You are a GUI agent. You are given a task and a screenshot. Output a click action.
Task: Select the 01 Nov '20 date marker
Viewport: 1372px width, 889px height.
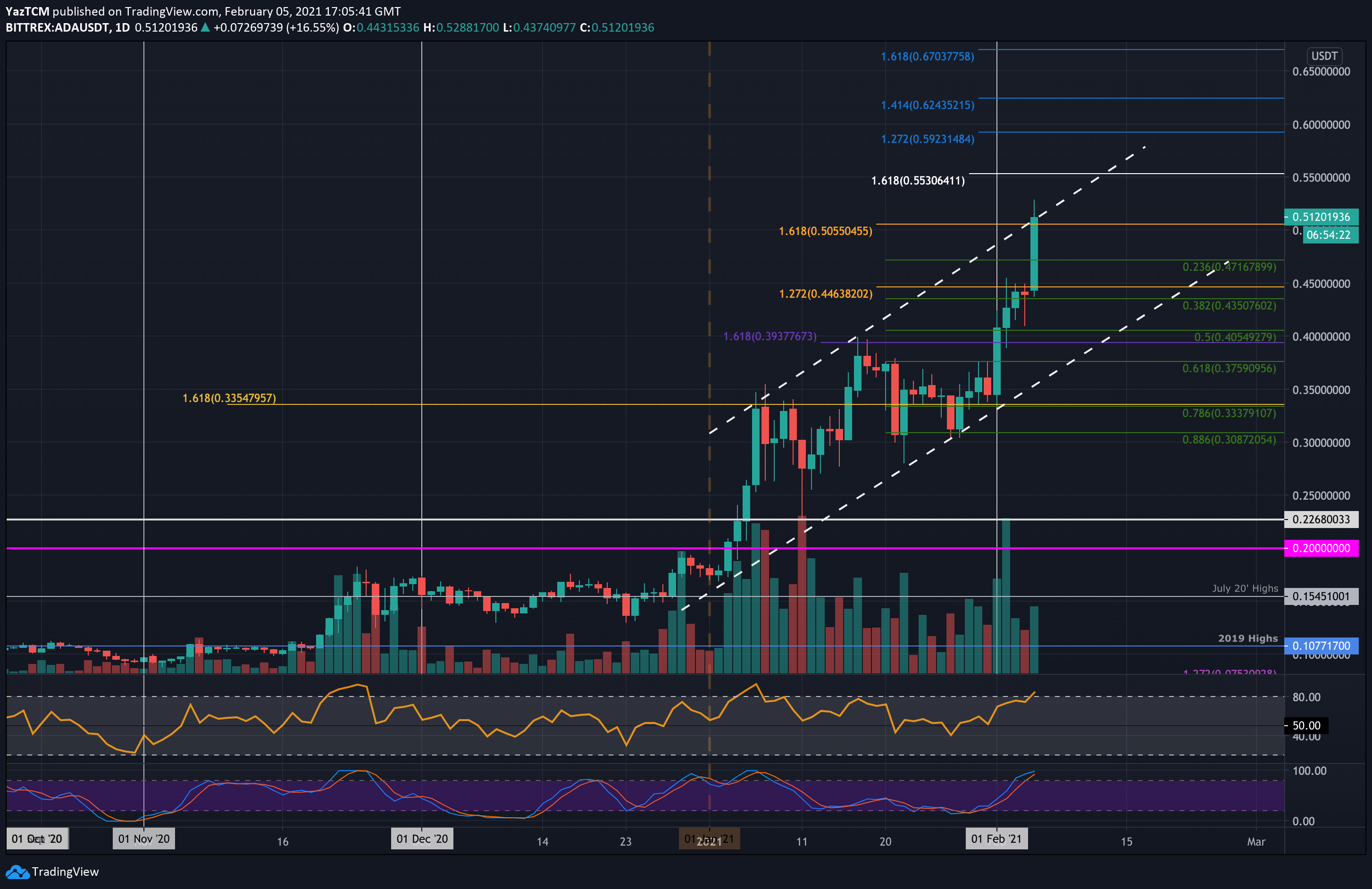143,839
